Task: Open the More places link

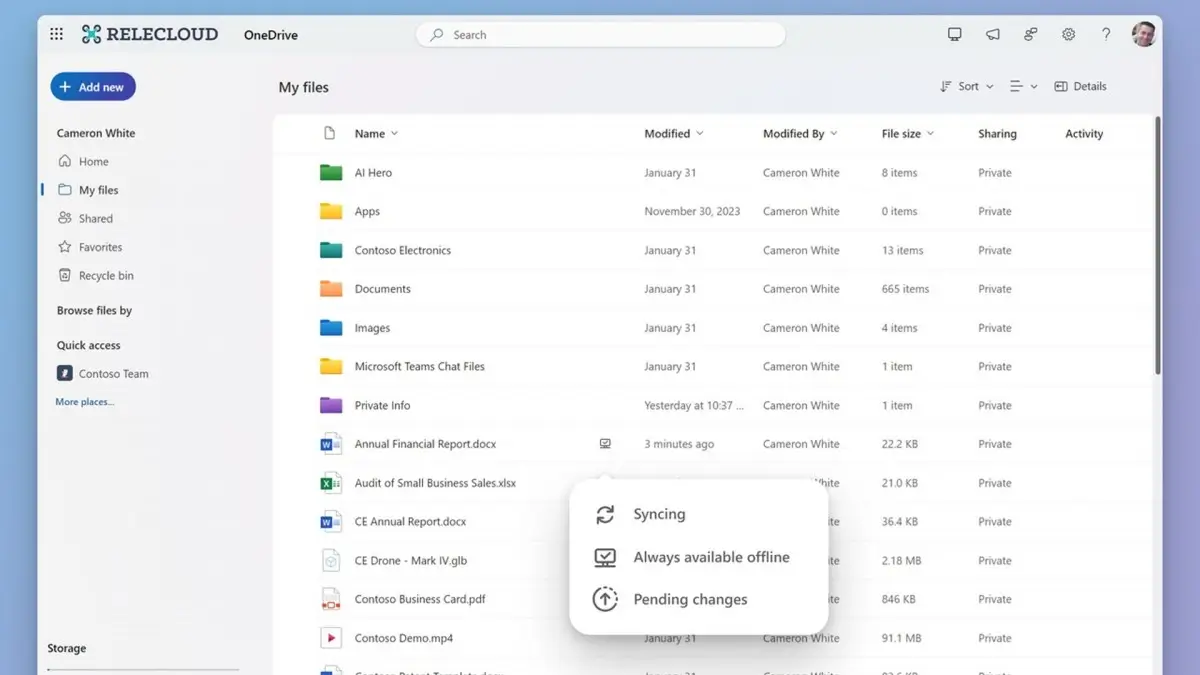Action: [x=85, y=402]
